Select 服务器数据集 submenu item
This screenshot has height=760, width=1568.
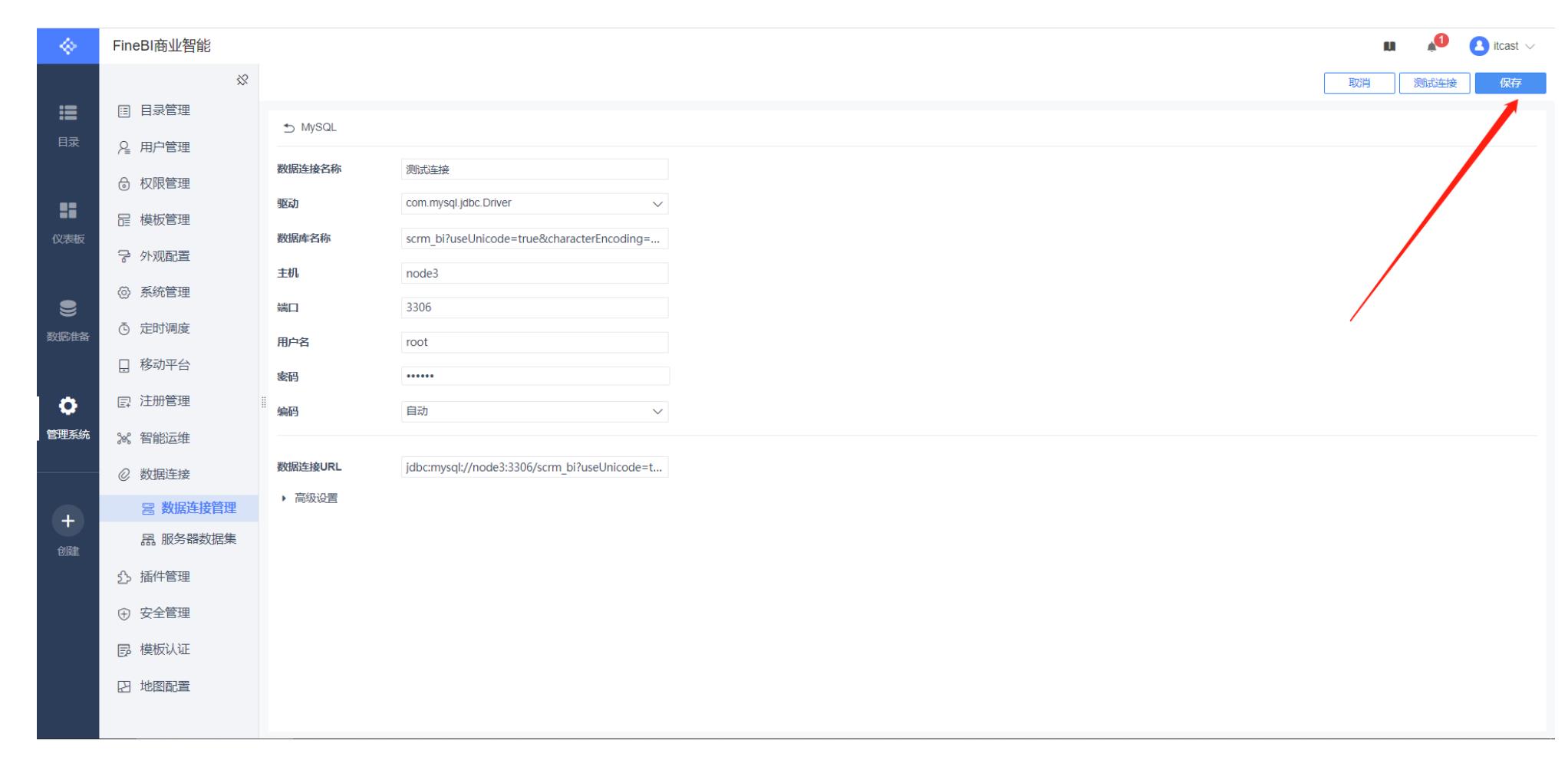[x=179, y=539]
